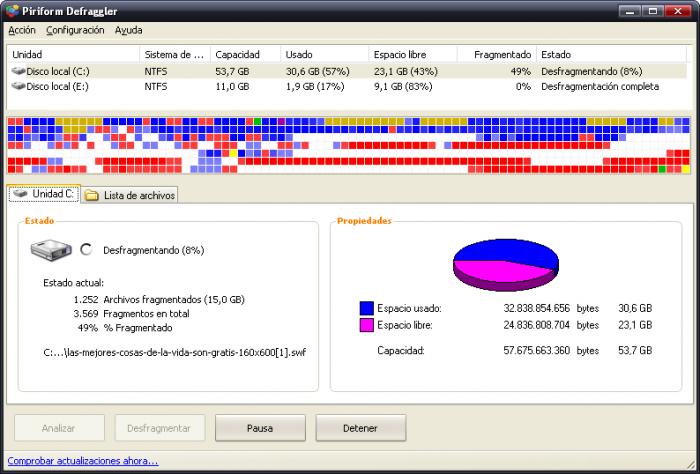Click the Pausa button
This screenshot has height=474, width=700.
click(260, 428)
